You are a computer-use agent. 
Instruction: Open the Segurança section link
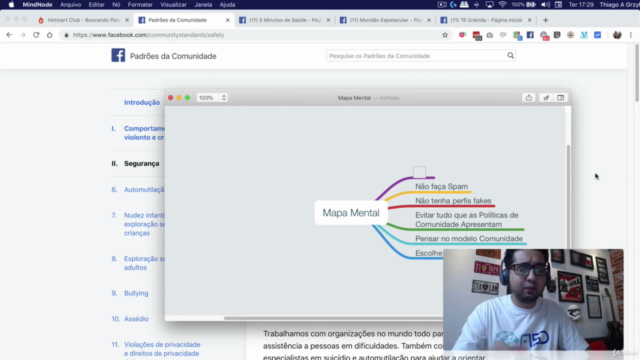click(142, 163)
